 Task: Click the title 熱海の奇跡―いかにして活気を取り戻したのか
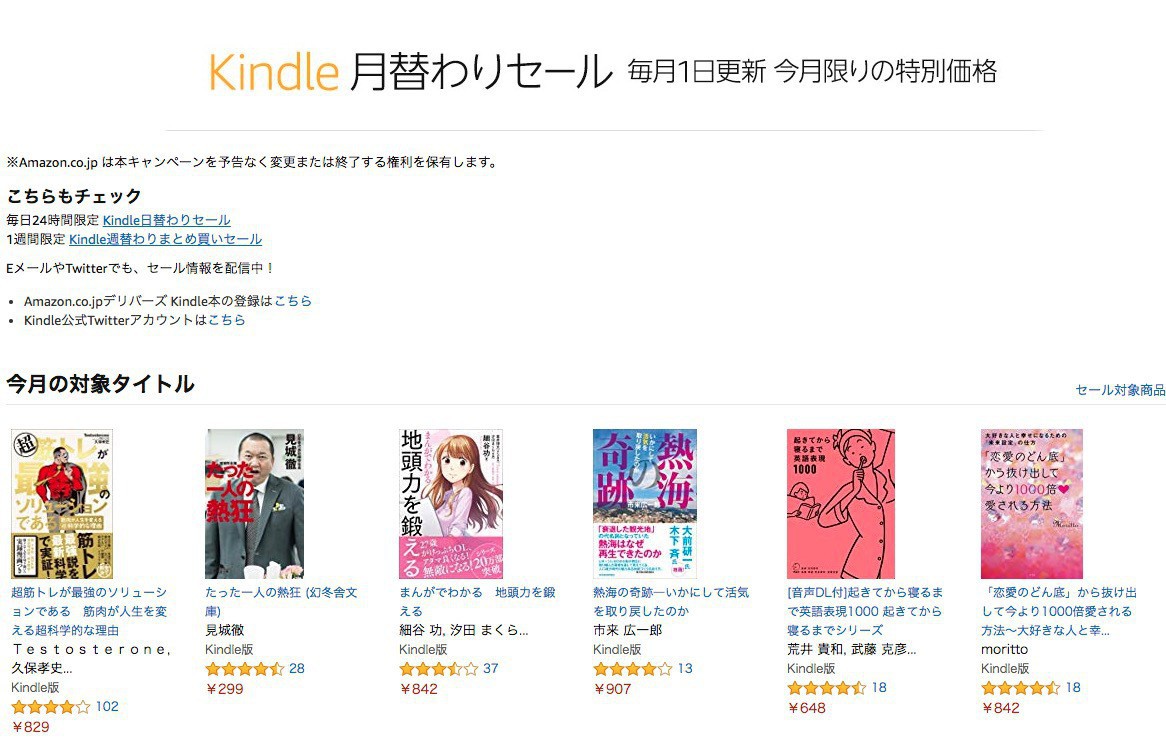click(671, 602)
